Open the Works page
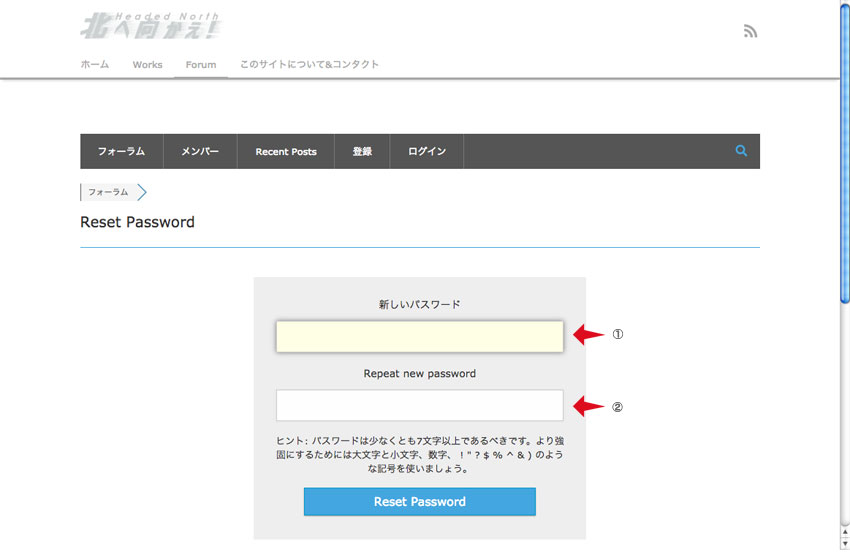This screenshot has width=850, height=560. tap(147, 65)
